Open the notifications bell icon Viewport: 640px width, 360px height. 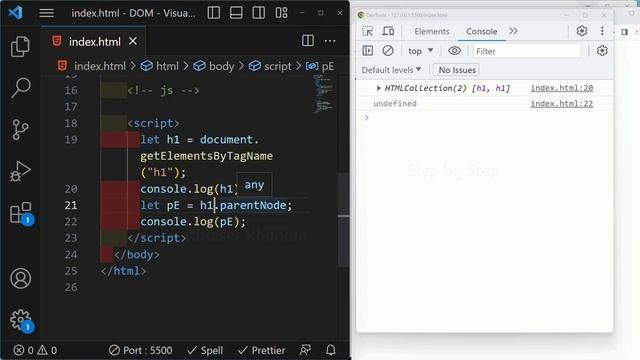click(331, 350)
